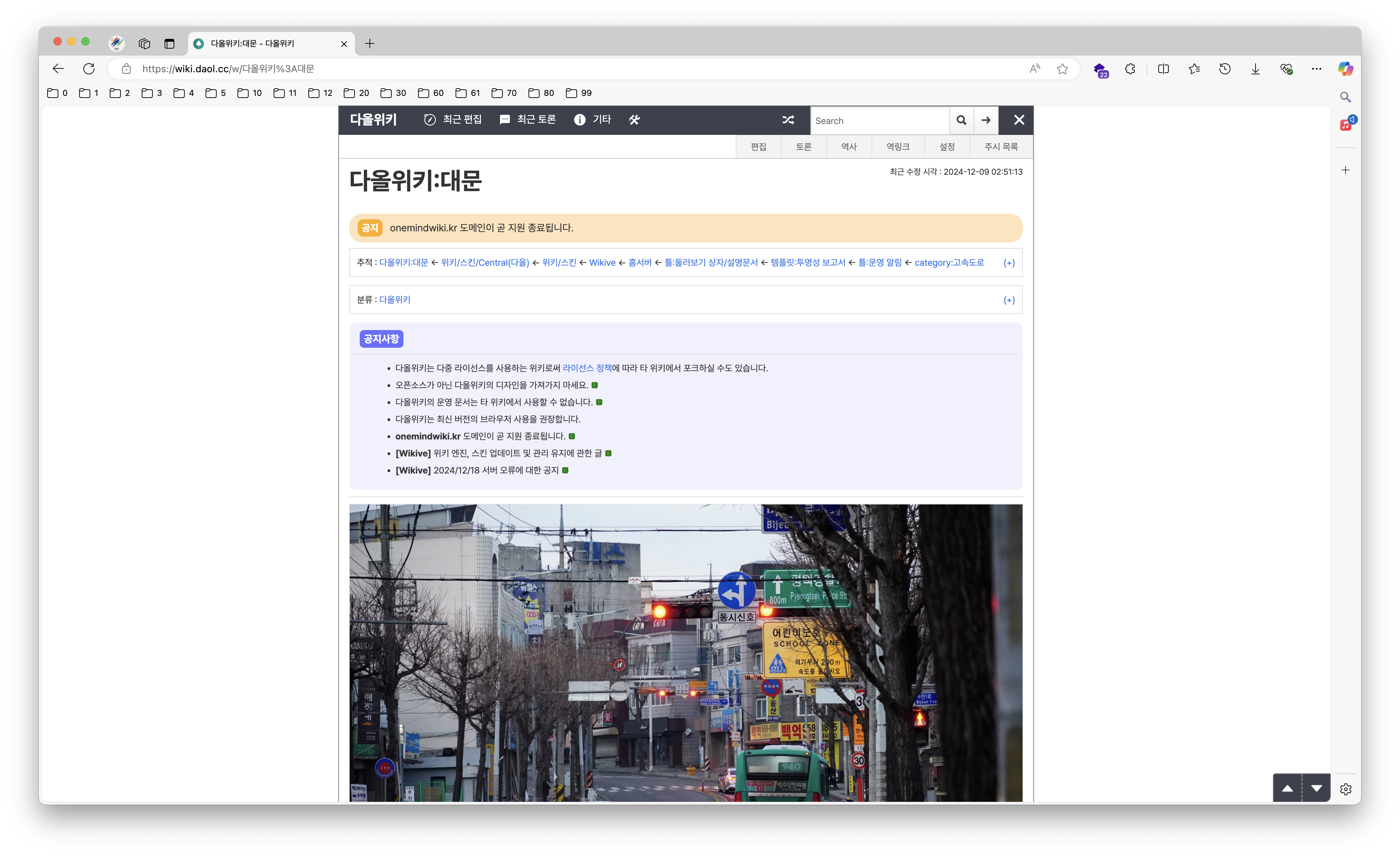
Task: Click the wiki Search input field
Action: (880, 121)
